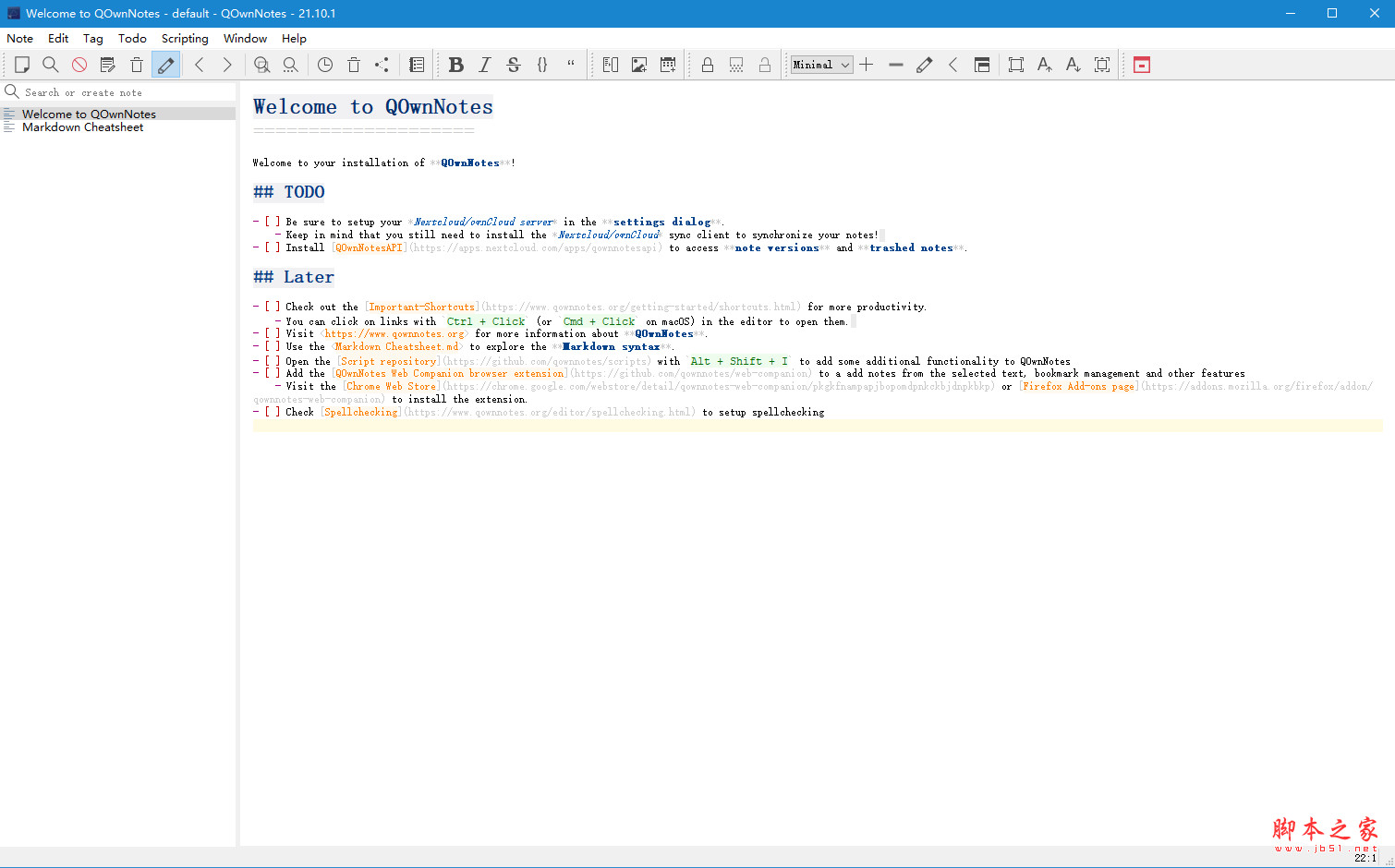
Task: Click the ## TODO heading
Action: [289, 192]
